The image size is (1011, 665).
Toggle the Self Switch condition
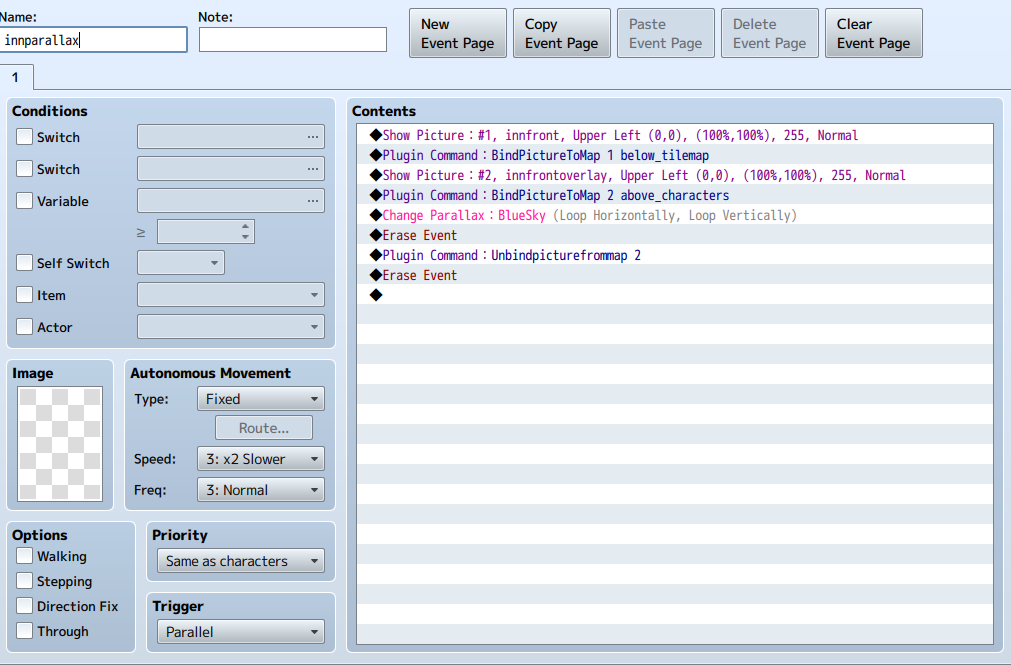coord(25,263)
